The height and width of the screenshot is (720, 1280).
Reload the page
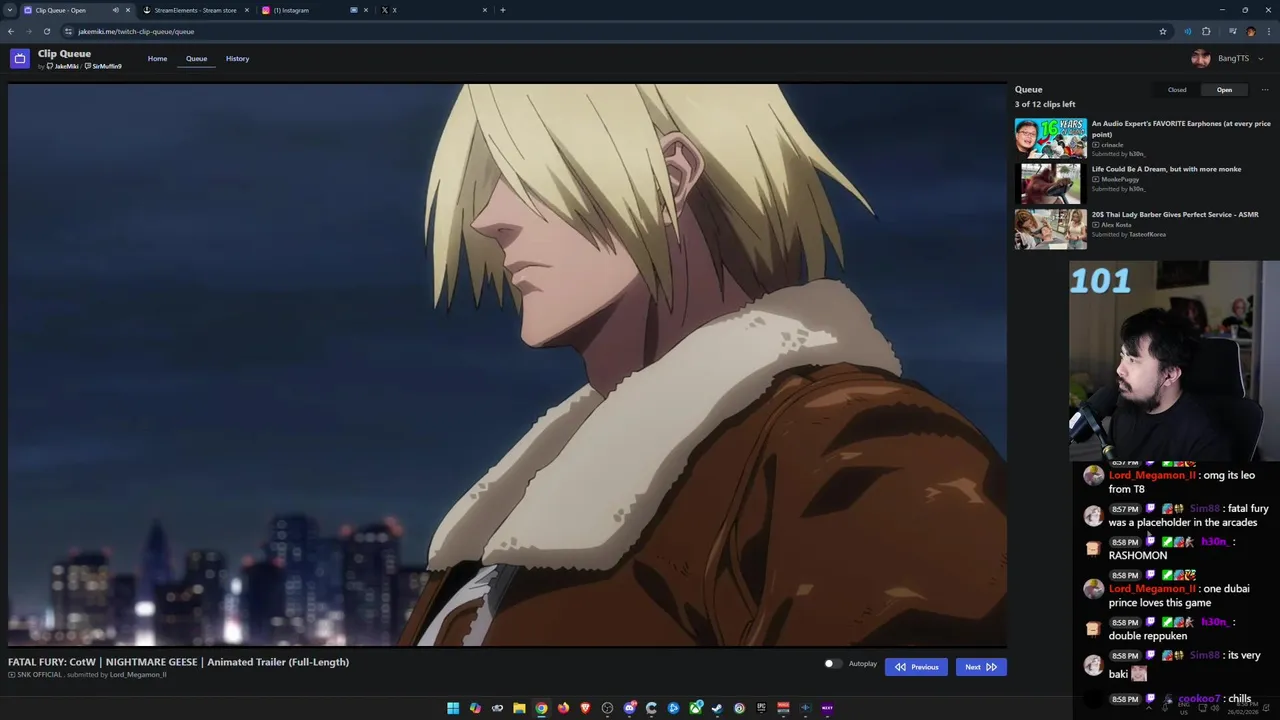[x=46, y=31]
